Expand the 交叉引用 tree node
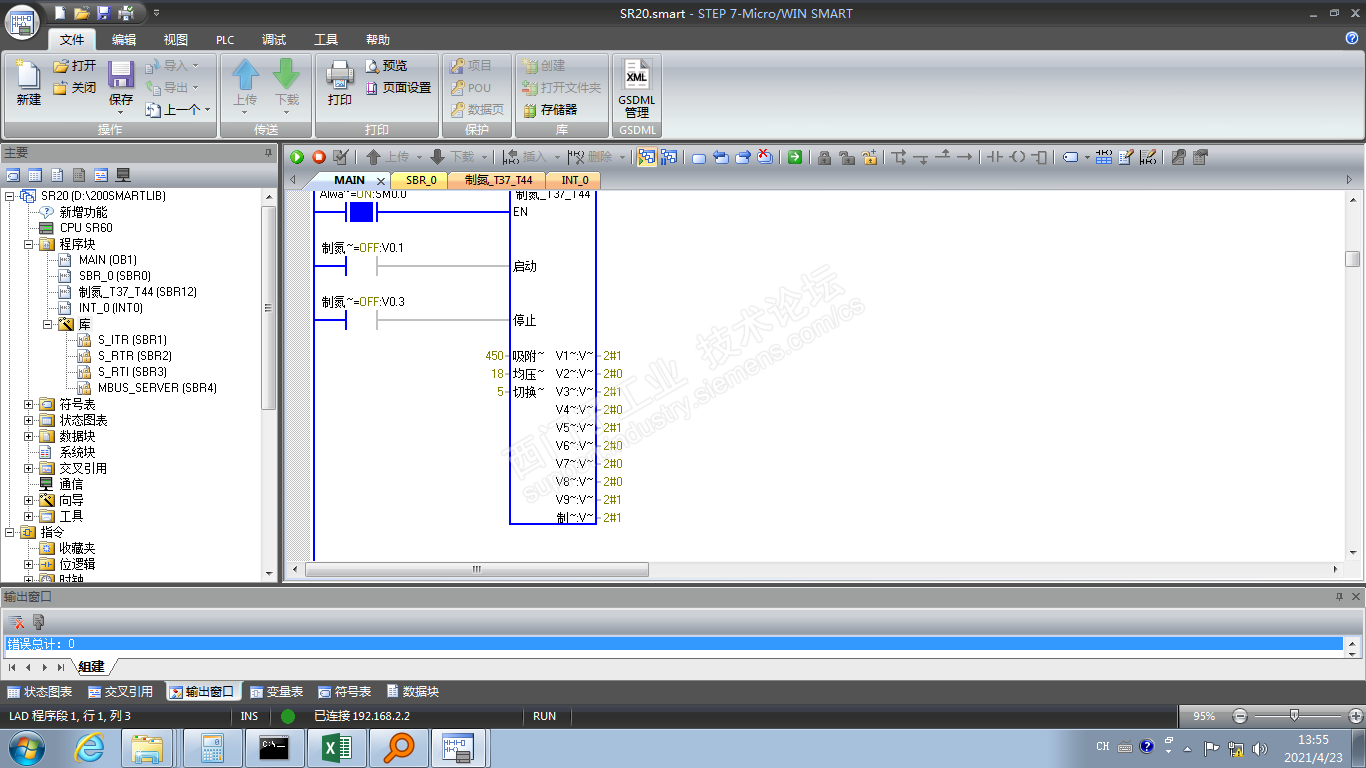The height and width of the screenshot is (768, 1366). point(29,468)
